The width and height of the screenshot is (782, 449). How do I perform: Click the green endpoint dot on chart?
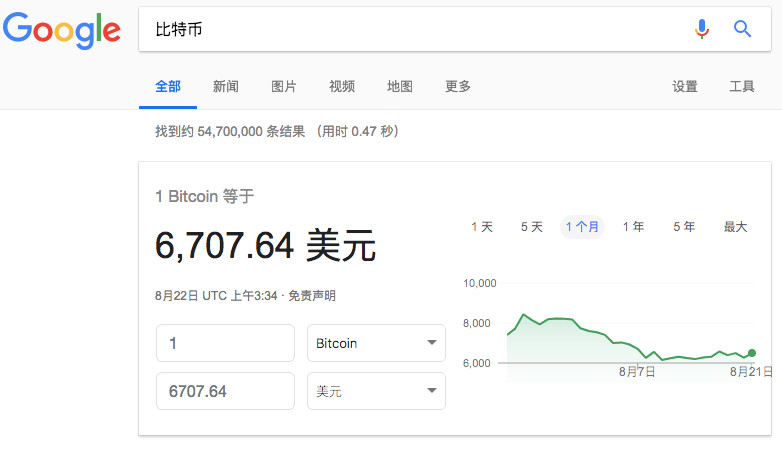(x=752, y=353)
